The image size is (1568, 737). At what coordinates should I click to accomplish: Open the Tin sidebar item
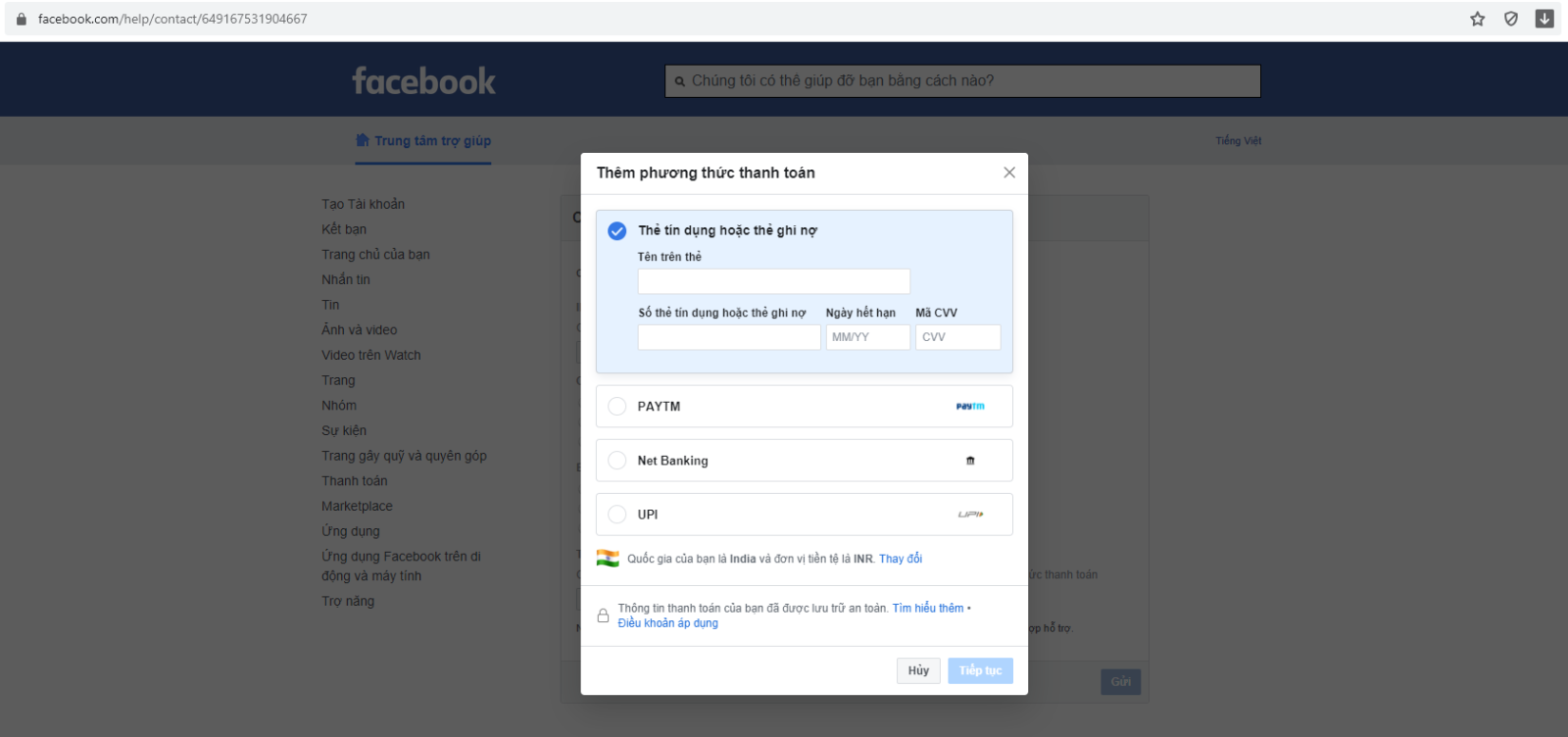(x=330, y=305)
